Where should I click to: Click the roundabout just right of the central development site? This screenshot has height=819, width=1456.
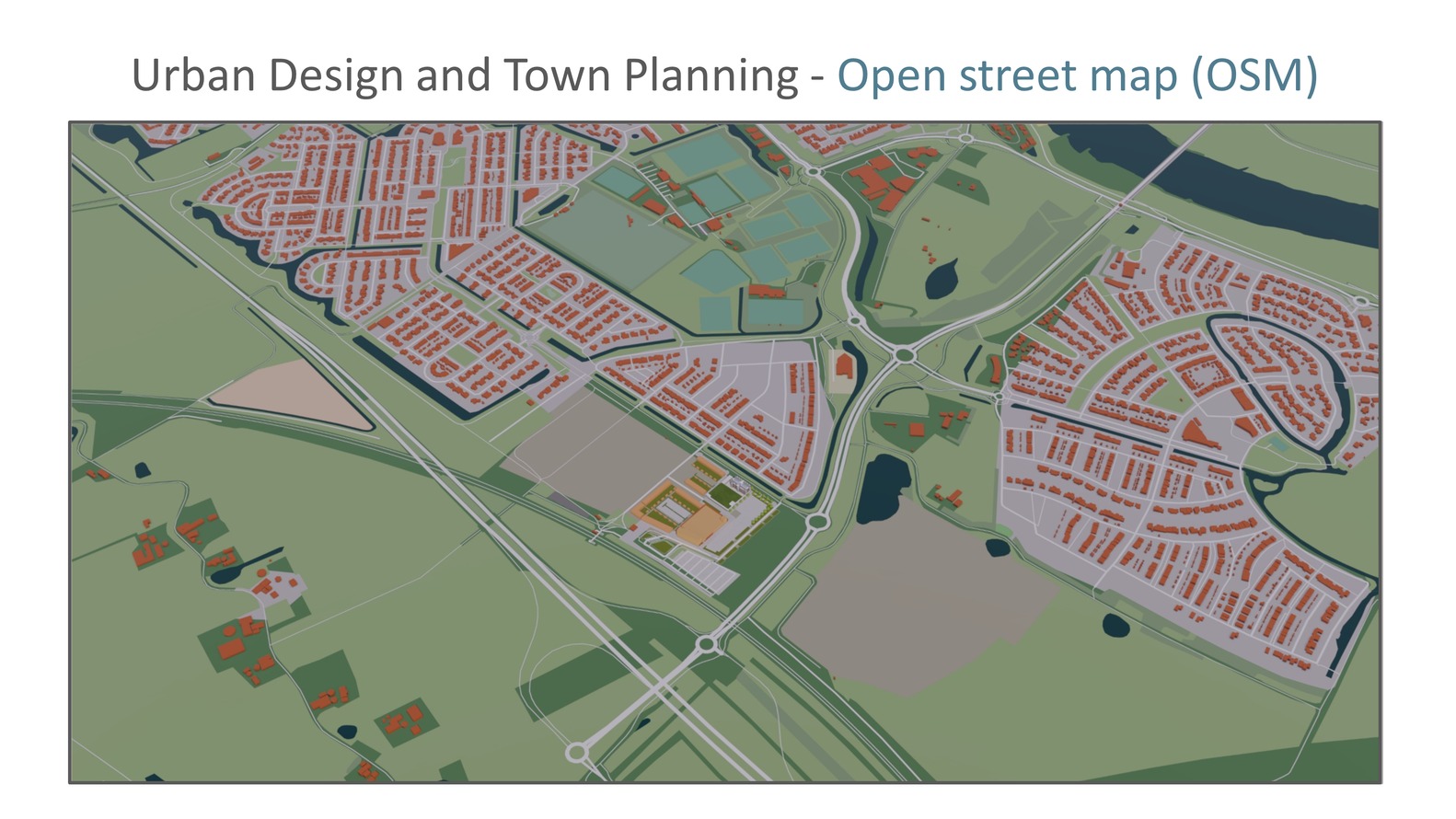(816, 522)
